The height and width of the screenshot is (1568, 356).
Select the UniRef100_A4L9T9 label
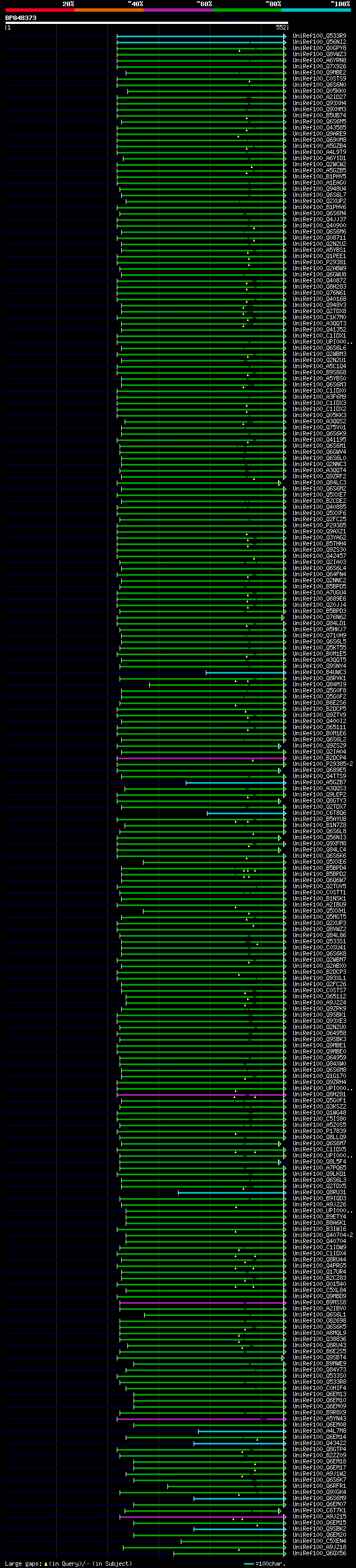coord(319,152)
